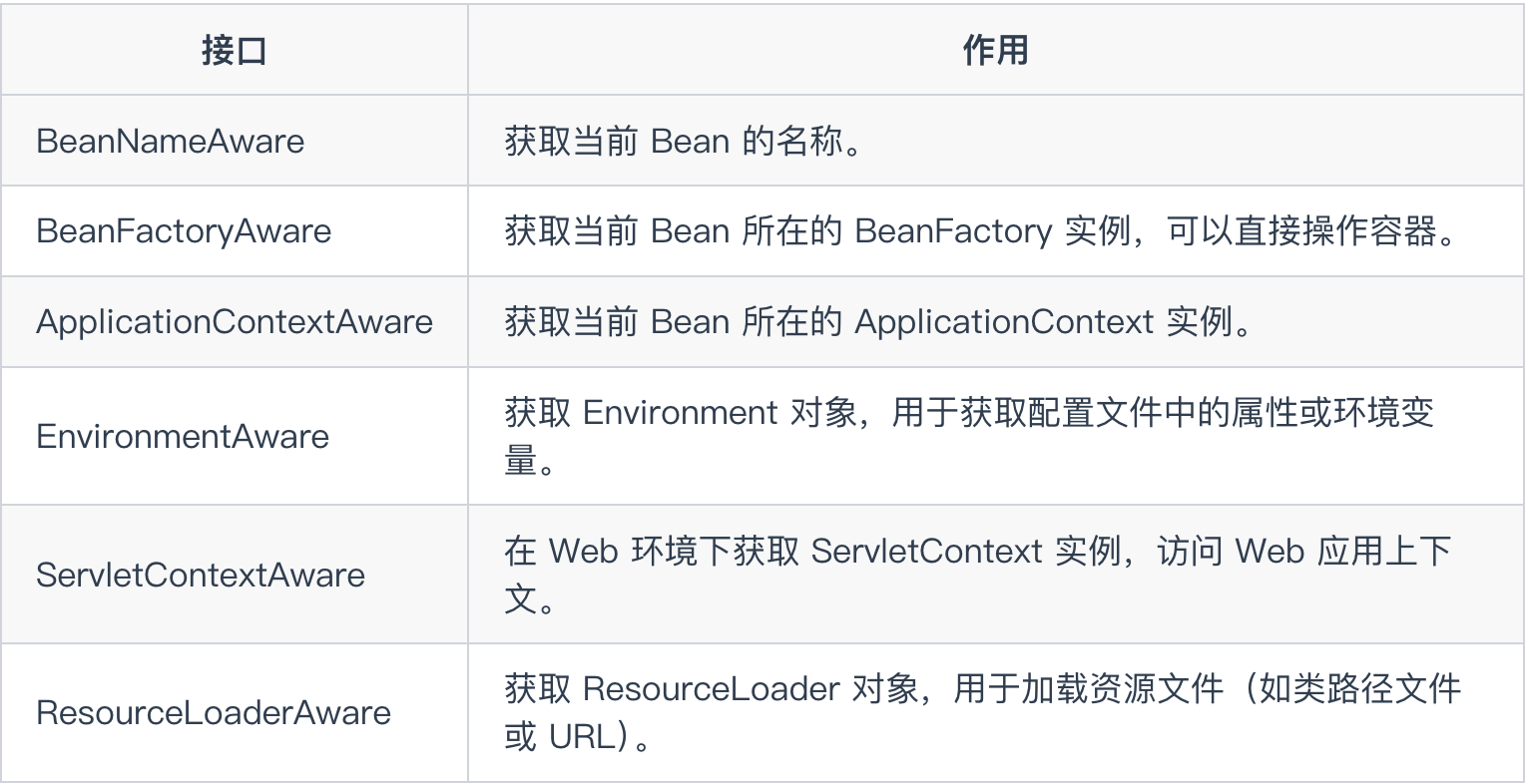This screenshot has width=1529, height=784.
Task: Select the BeanNameAware cell
Action: coord(234,141)
